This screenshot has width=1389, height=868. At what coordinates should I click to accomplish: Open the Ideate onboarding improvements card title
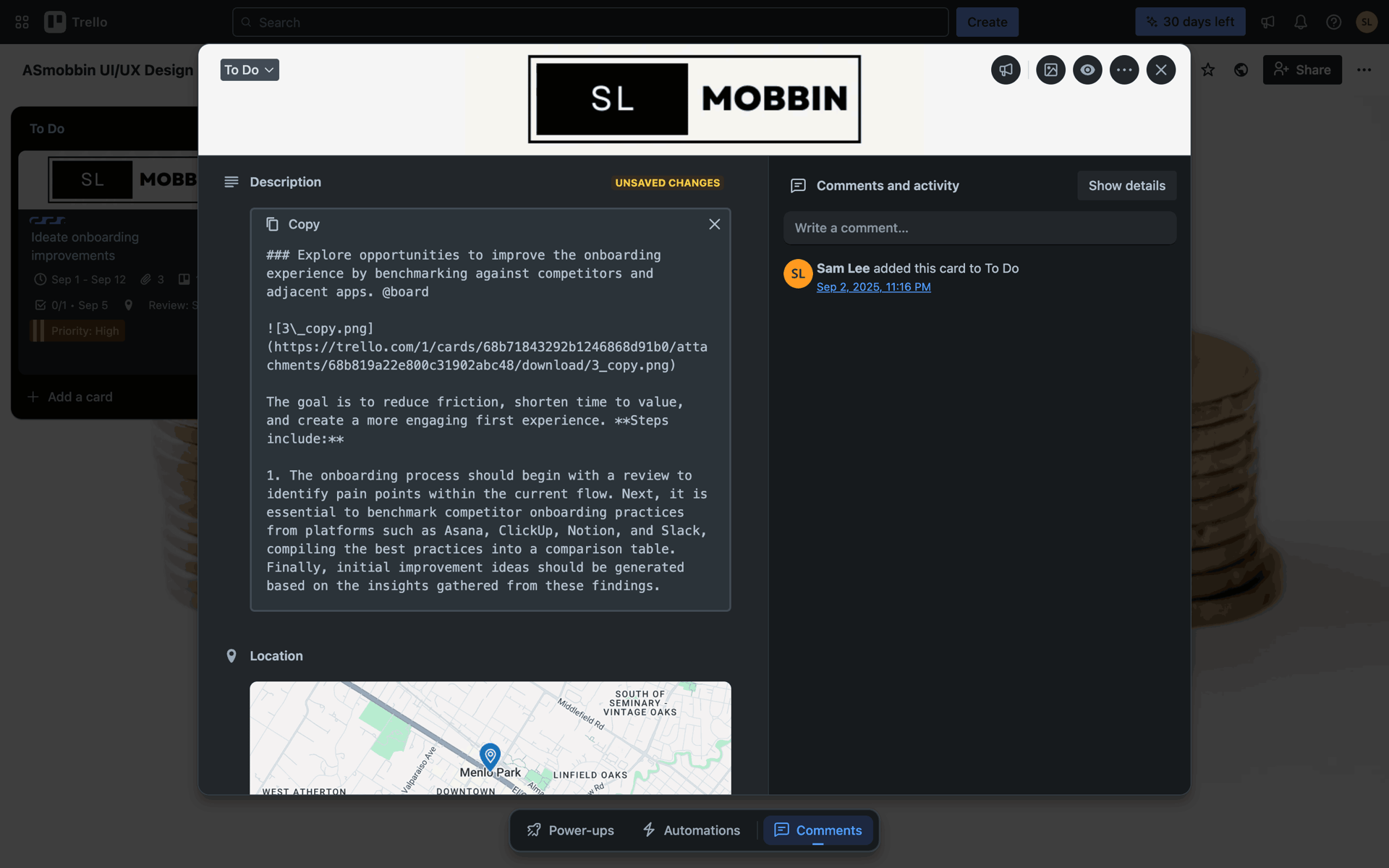click(x=85, y=247)
